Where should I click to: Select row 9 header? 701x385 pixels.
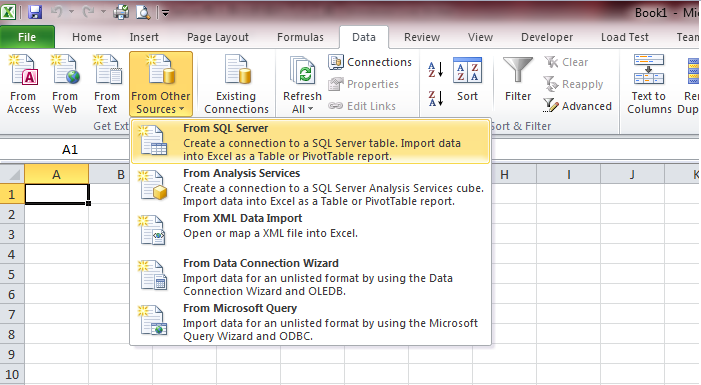pos(12,355)
